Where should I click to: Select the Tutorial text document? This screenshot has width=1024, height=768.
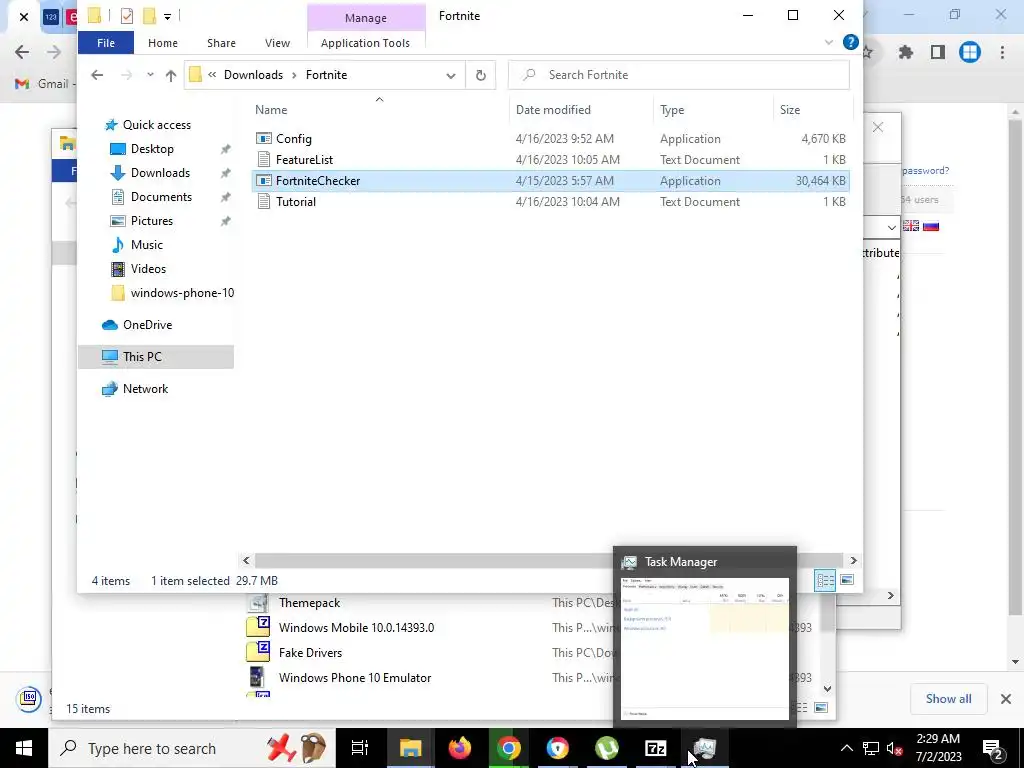pyautogui.click(x=551, y=202)
